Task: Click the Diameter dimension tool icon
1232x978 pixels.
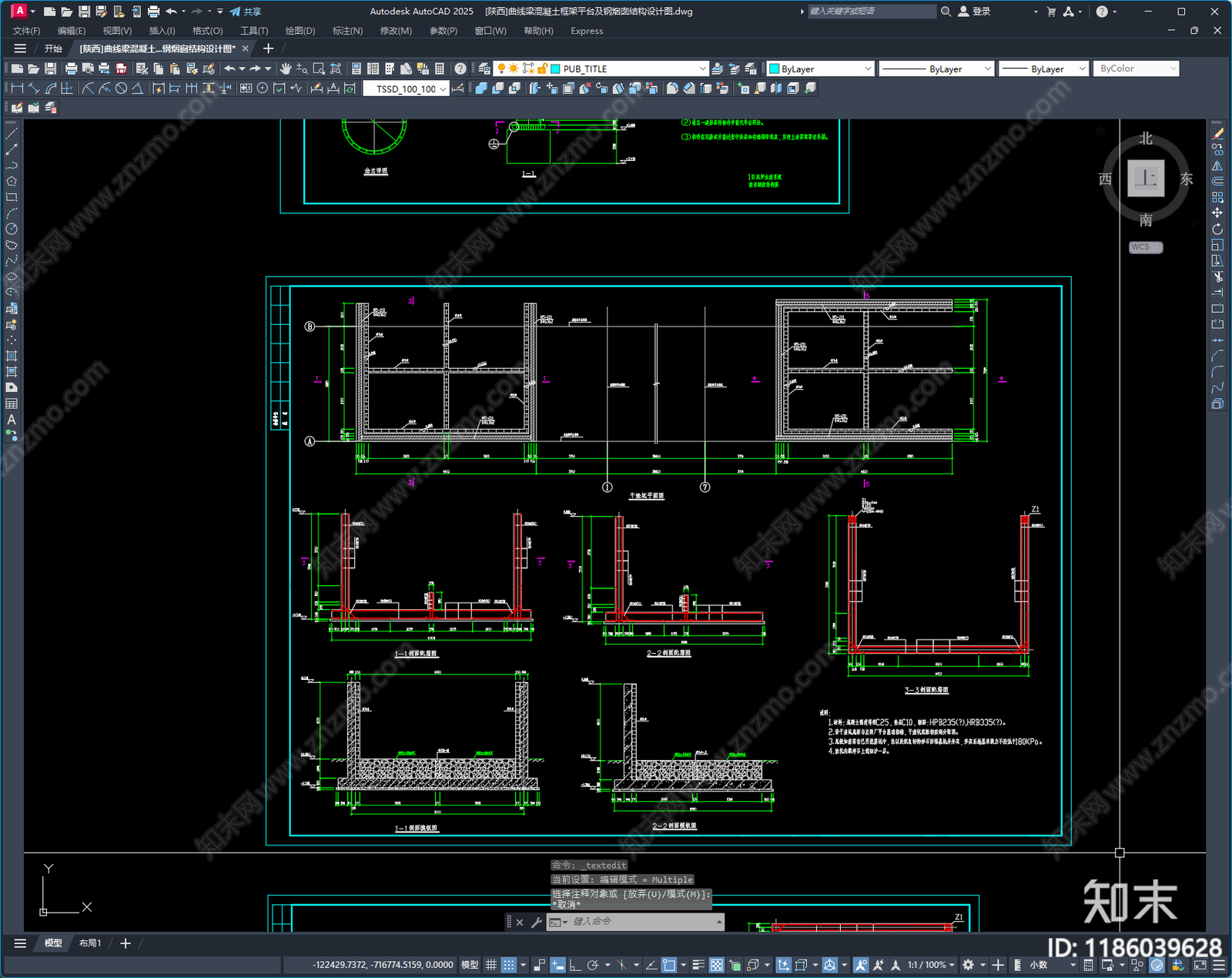Action: coord(121,89)
